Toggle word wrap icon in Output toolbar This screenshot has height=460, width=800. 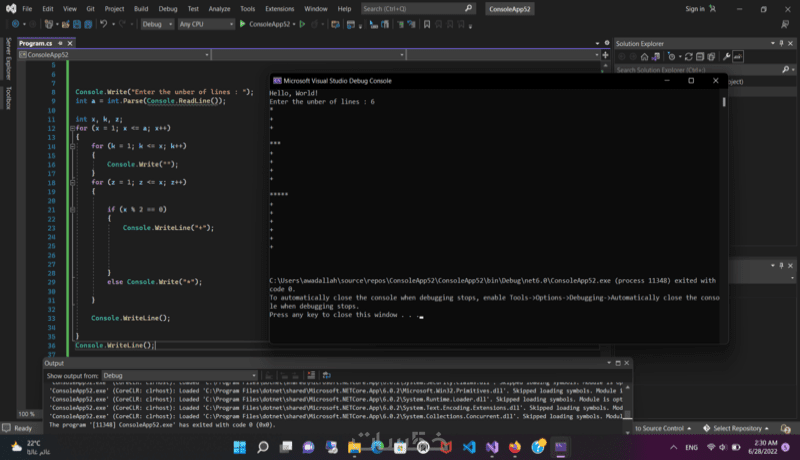coord(327,375)
